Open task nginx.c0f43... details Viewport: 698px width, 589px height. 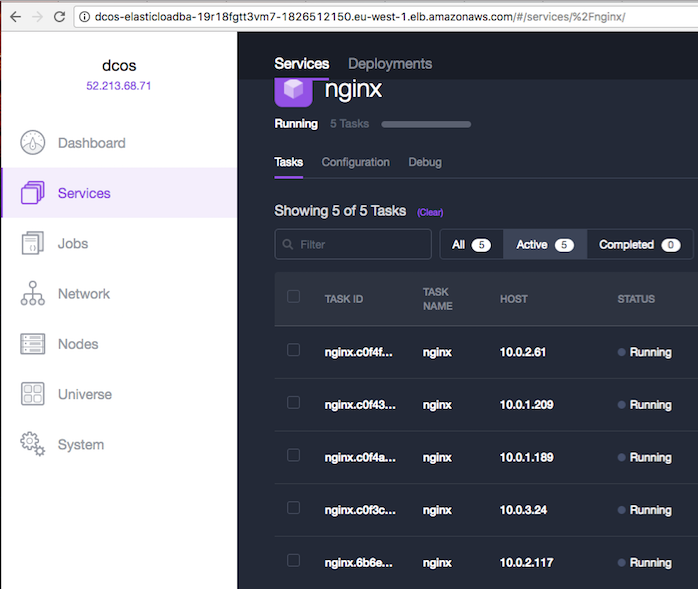360,405
